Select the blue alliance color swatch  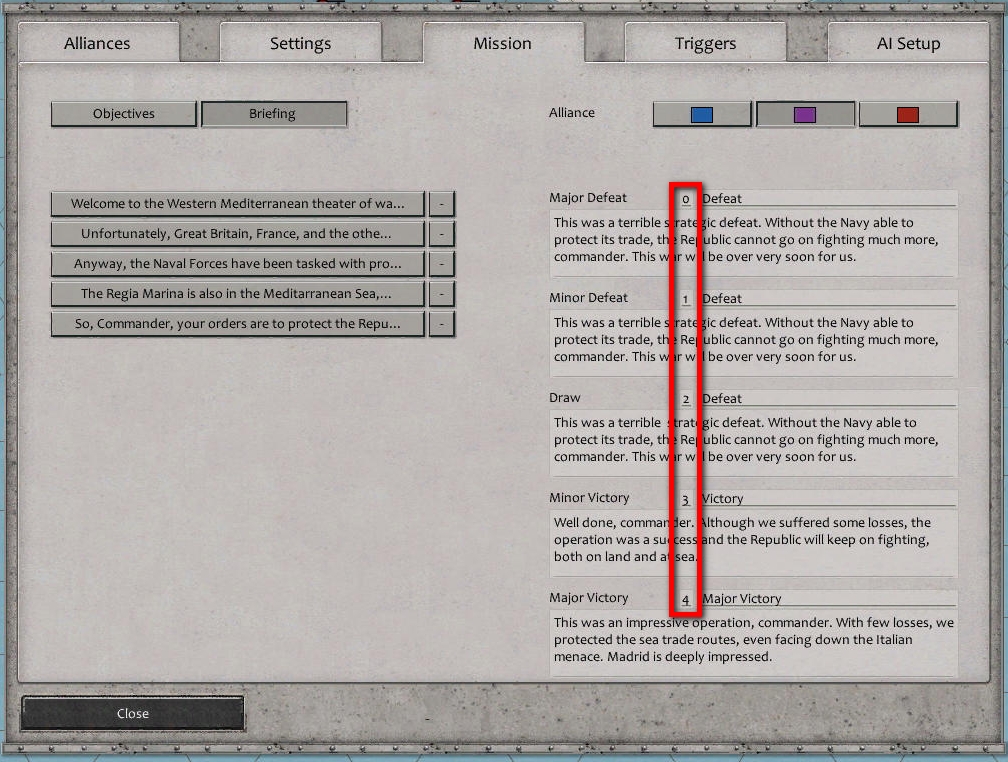(x=701, y=114)
